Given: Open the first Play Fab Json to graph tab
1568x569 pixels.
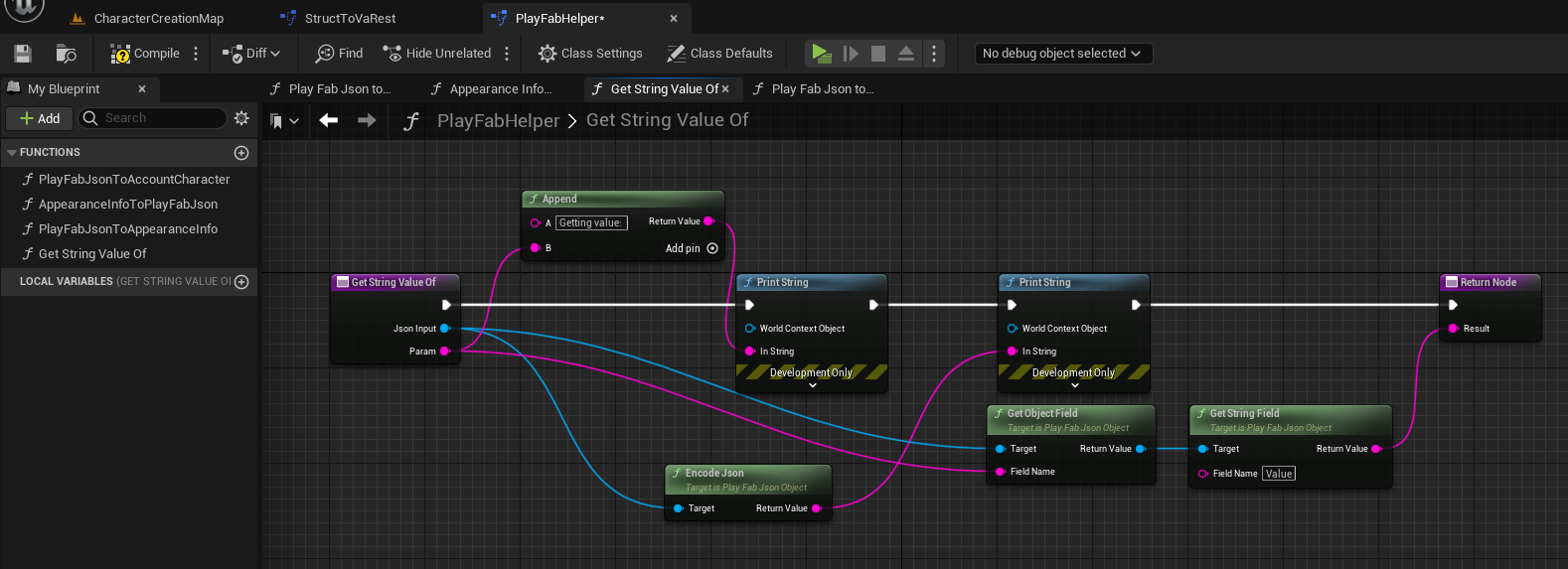Looking at the screenshot, I should pos(331,89).
